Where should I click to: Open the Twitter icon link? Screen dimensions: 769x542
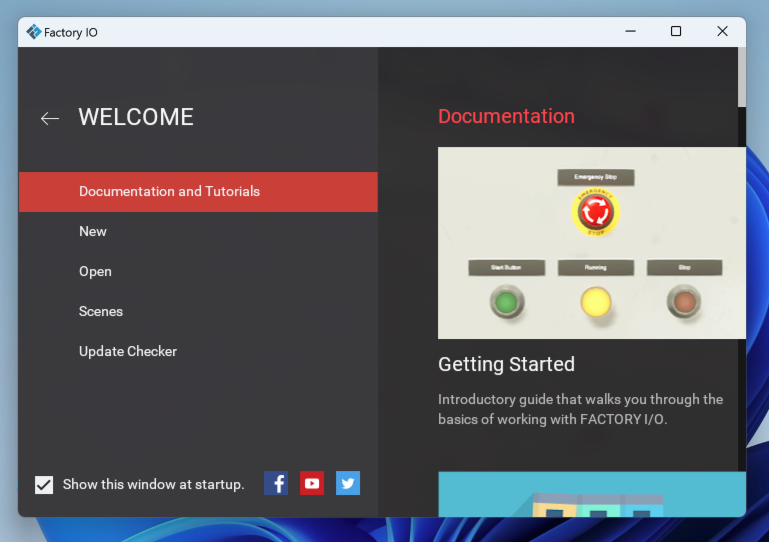[348, 483]
